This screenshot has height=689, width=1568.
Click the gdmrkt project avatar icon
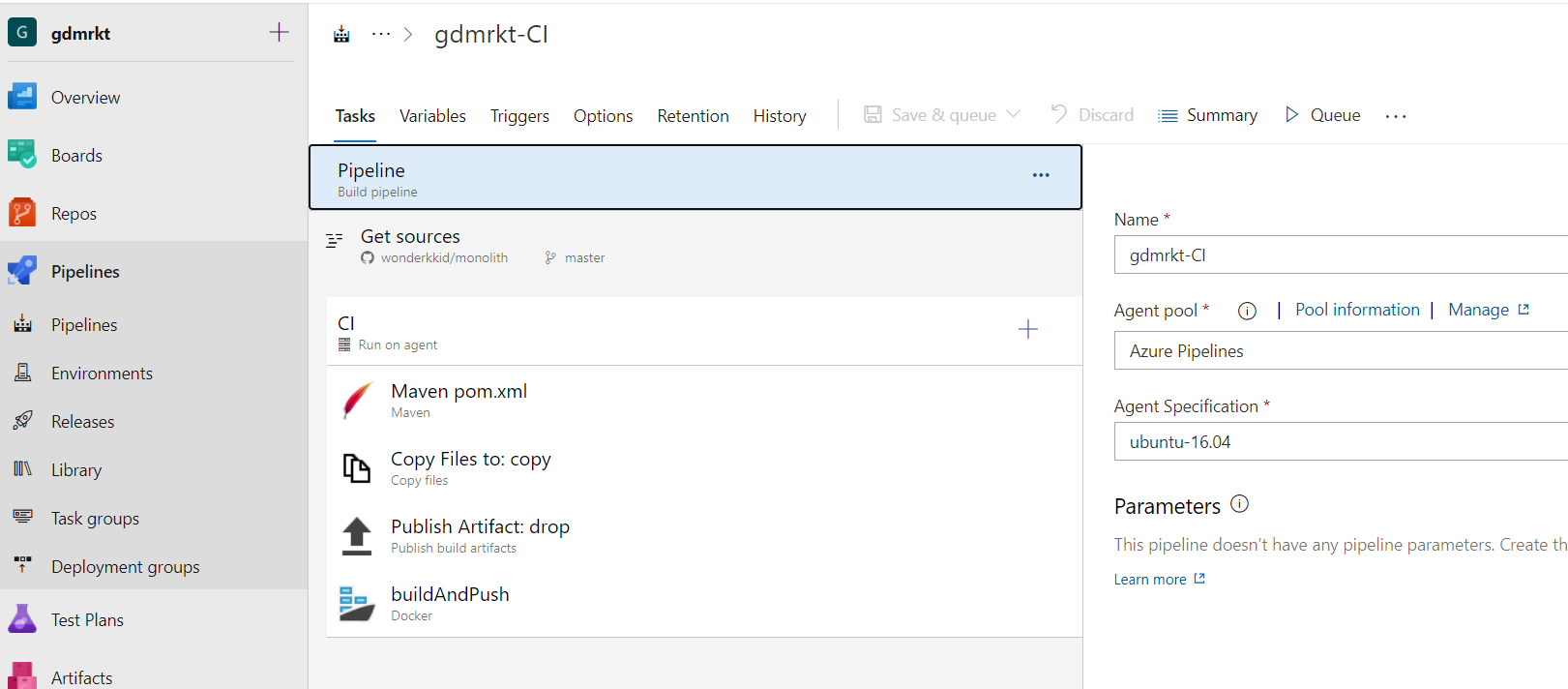coord(22,32)
